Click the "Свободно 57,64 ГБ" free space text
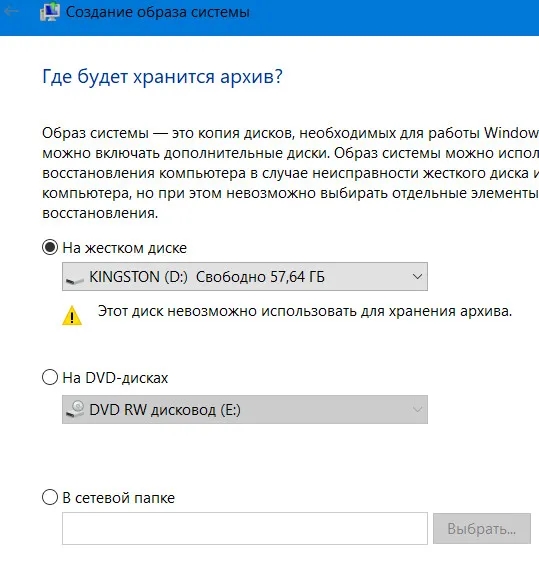 (x=260, y=277)
